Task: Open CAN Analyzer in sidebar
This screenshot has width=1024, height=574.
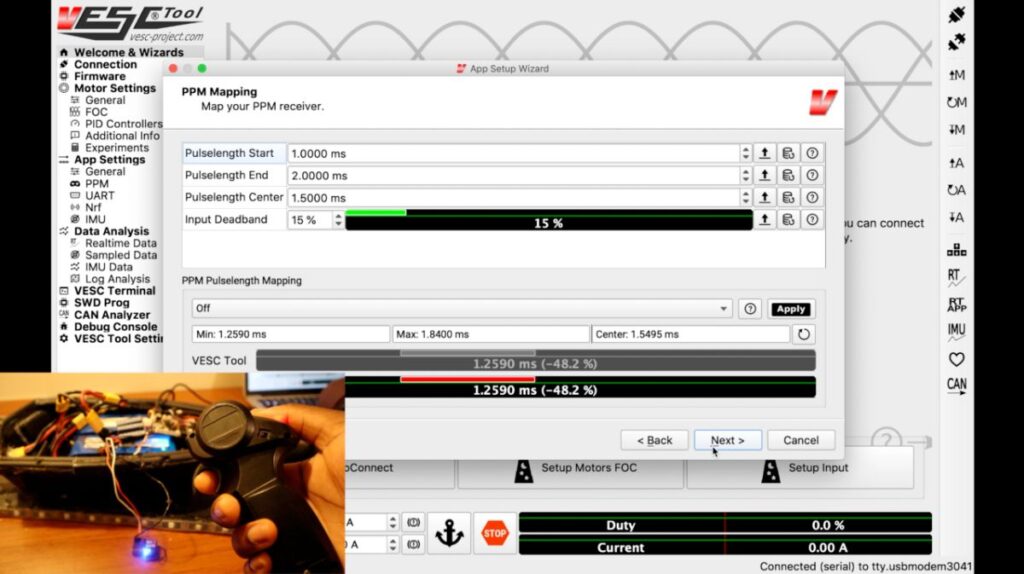Action: 112,315
